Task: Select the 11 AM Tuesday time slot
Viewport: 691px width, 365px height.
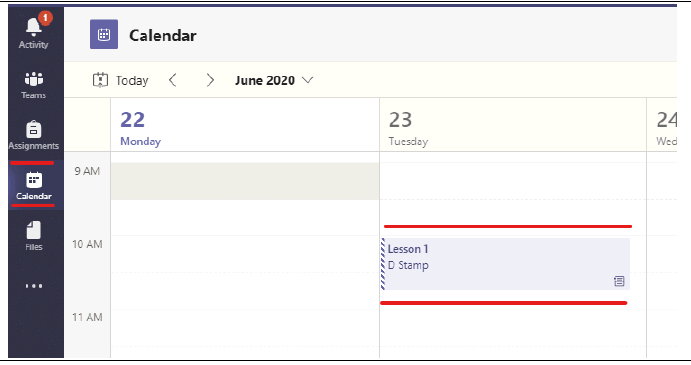Action: [x=513, y=328]
